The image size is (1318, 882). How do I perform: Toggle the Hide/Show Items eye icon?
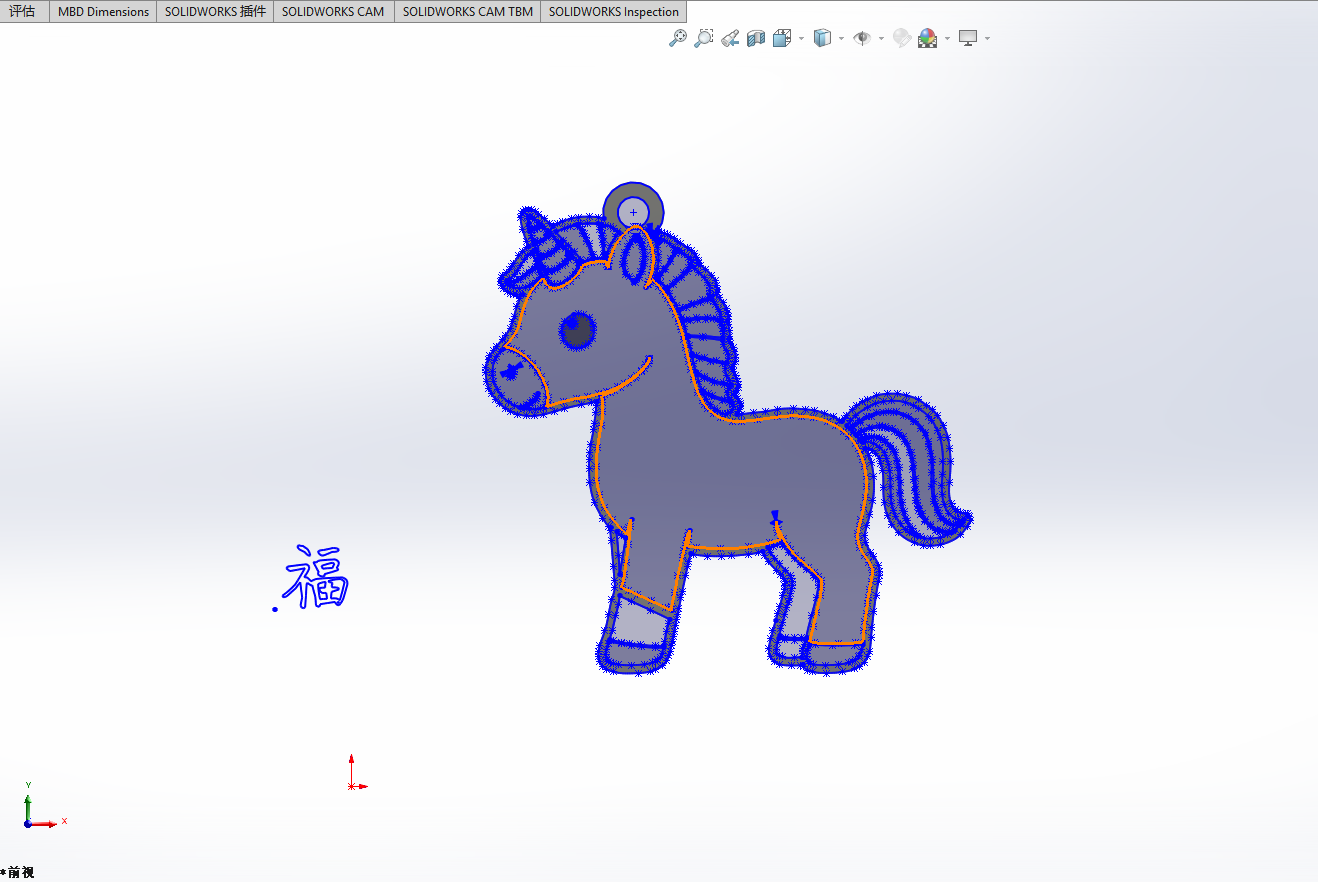tap(862, 38)
